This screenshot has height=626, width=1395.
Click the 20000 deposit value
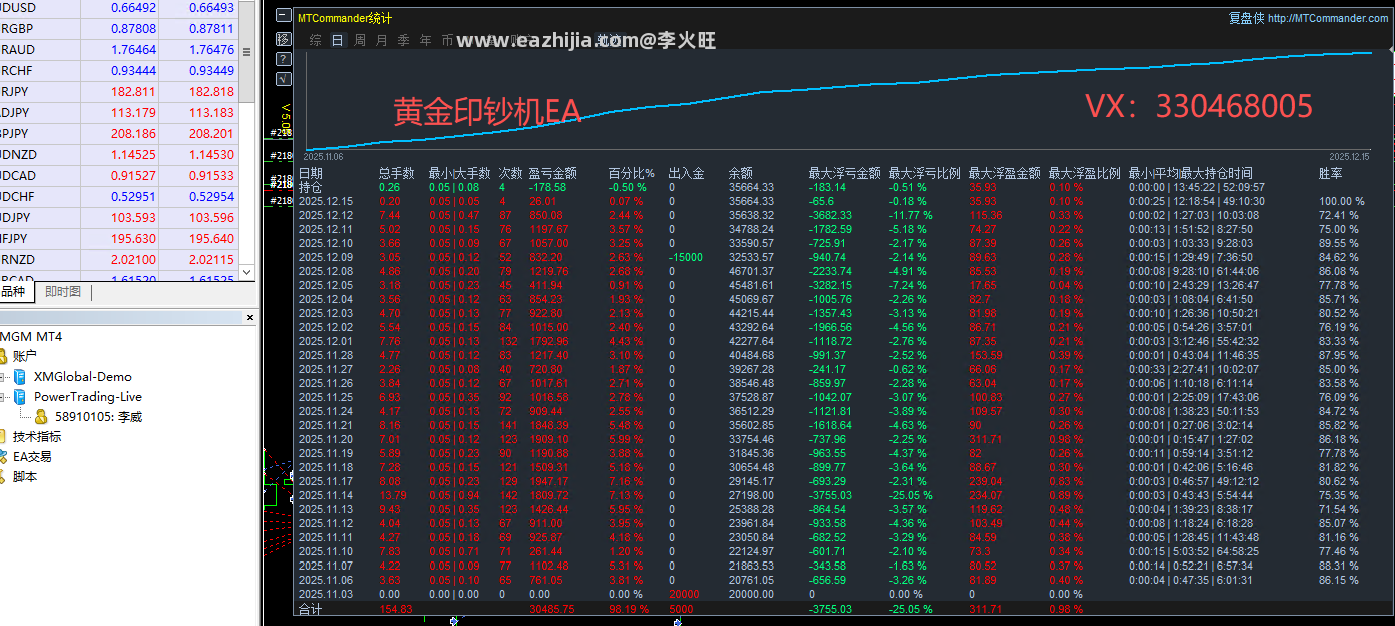point(685,593)
